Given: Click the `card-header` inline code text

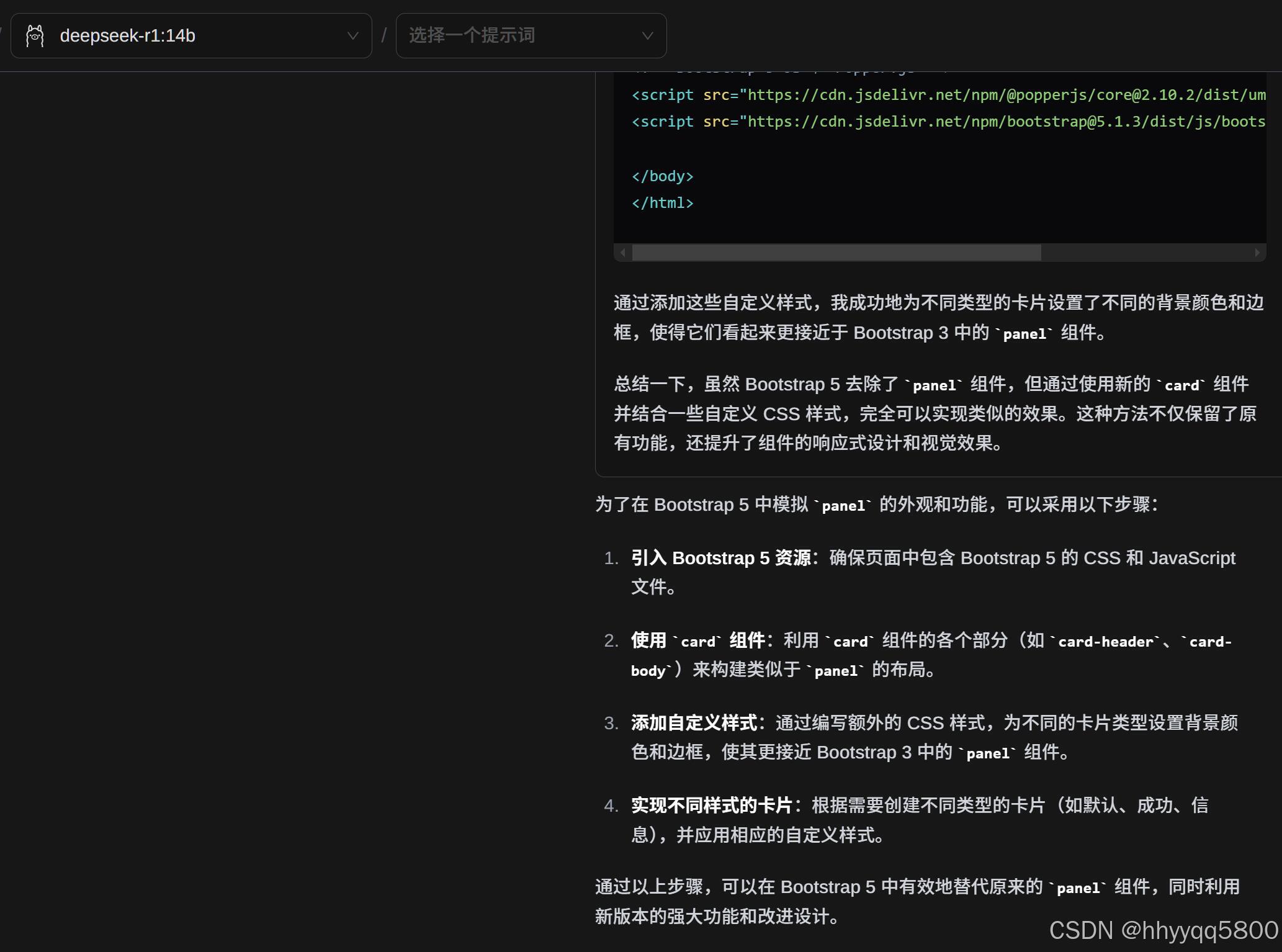Looking at the screenshot, I should pos(1105,641).
